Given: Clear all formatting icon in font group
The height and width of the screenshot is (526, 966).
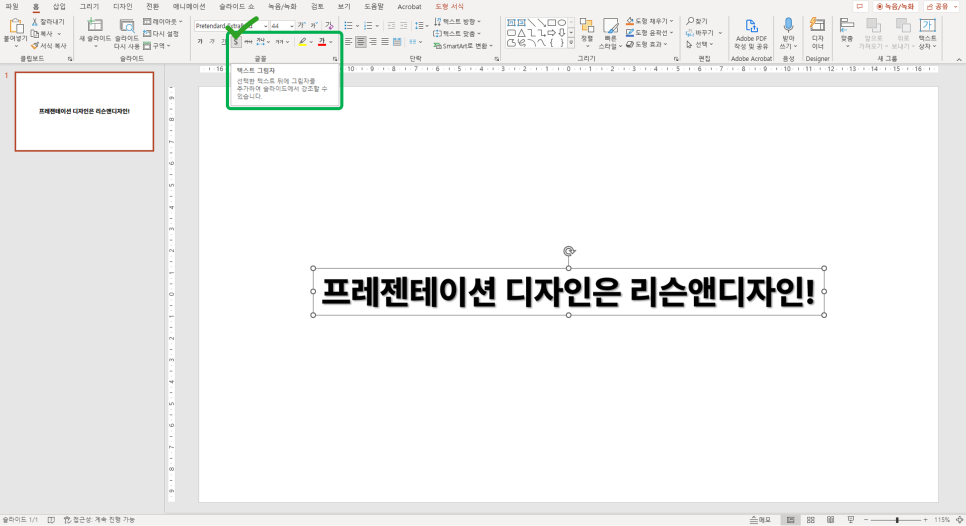Looking at the screenshot, I should coord(329,26).
